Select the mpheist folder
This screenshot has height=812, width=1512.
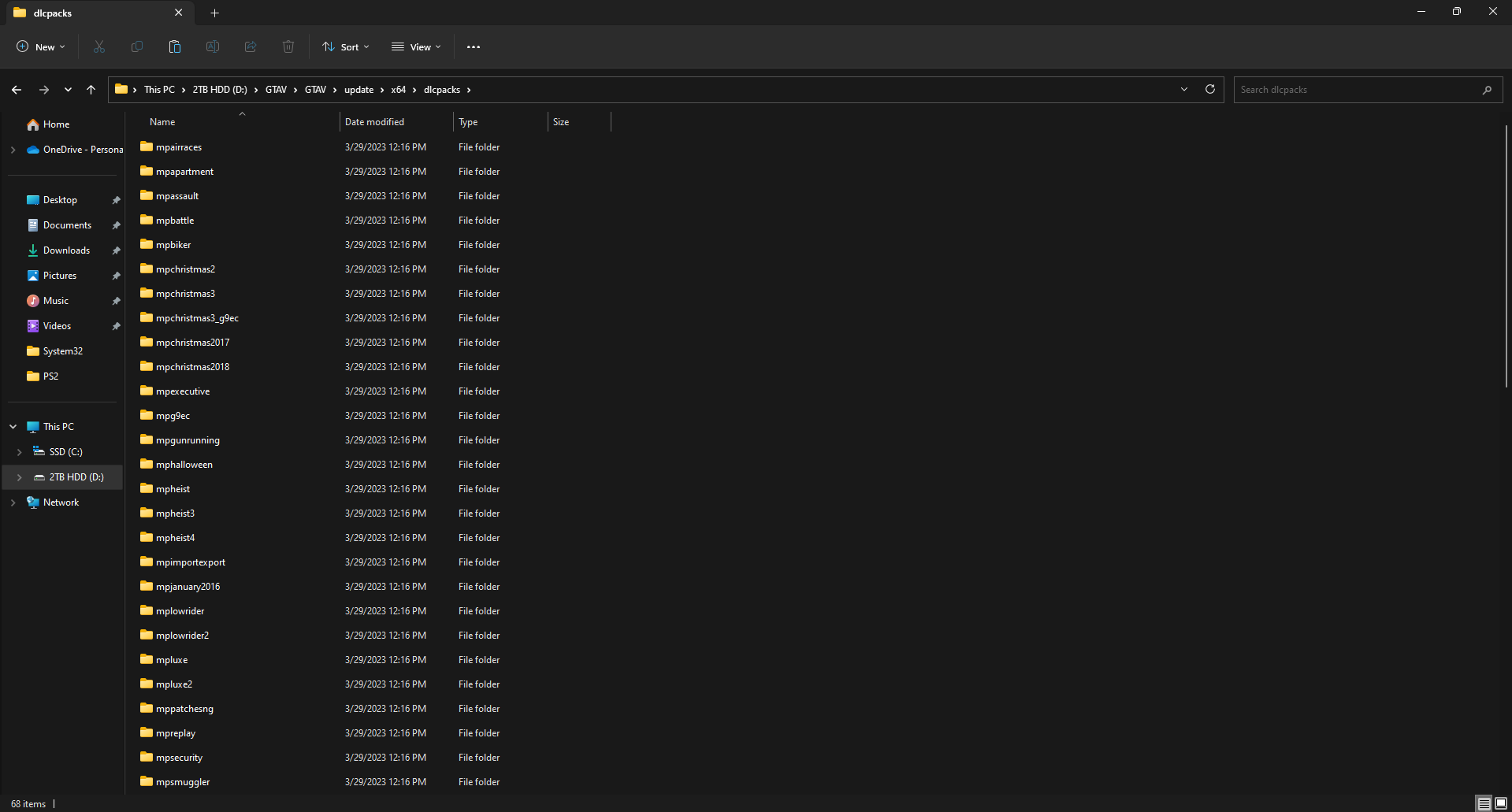tap(173, 488)
